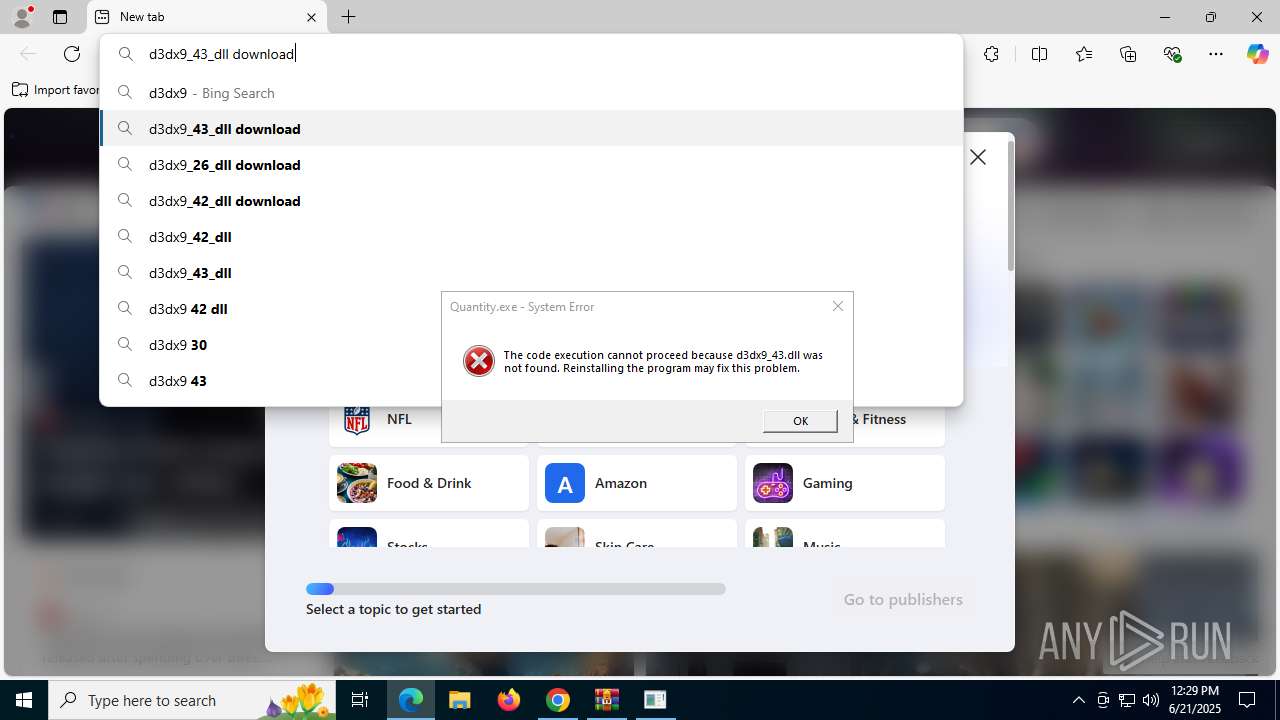Click the Amazon 'A' icon
This screenshot has width=1280, height=720.
point(565,483)
